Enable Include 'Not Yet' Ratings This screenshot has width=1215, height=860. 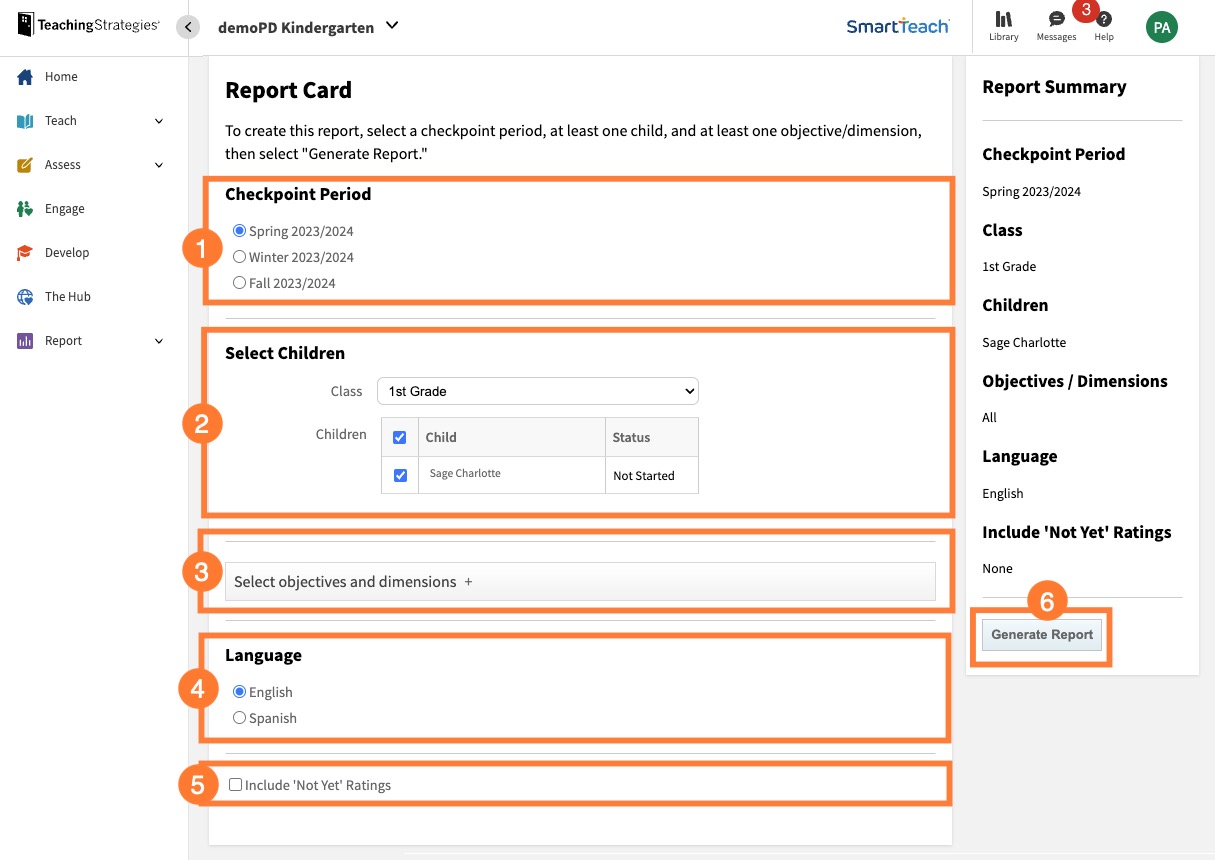click(235, 784)
